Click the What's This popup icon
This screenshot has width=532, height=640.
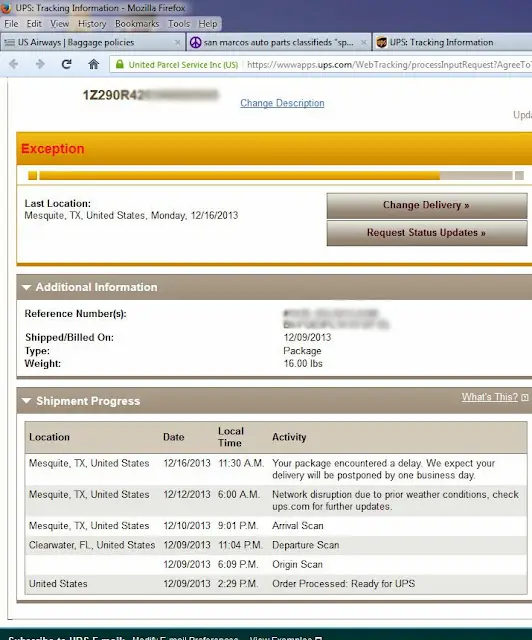pyautogui.click(x=525, y=397)
